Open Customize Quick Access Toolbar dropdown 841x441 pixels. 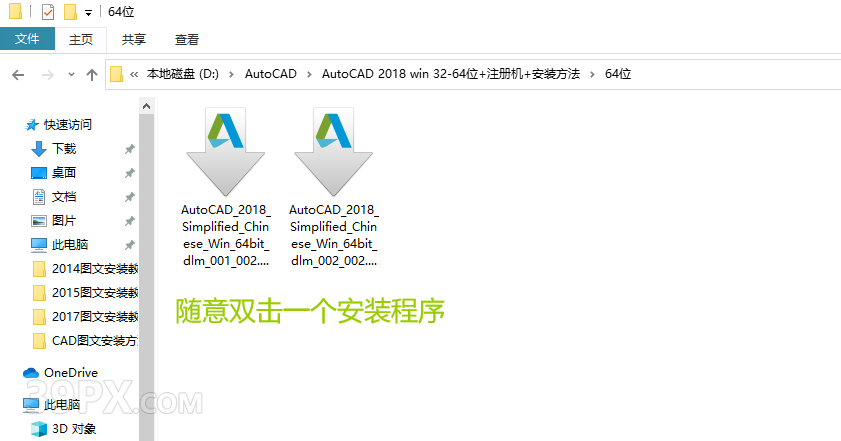tap(88, 12)
